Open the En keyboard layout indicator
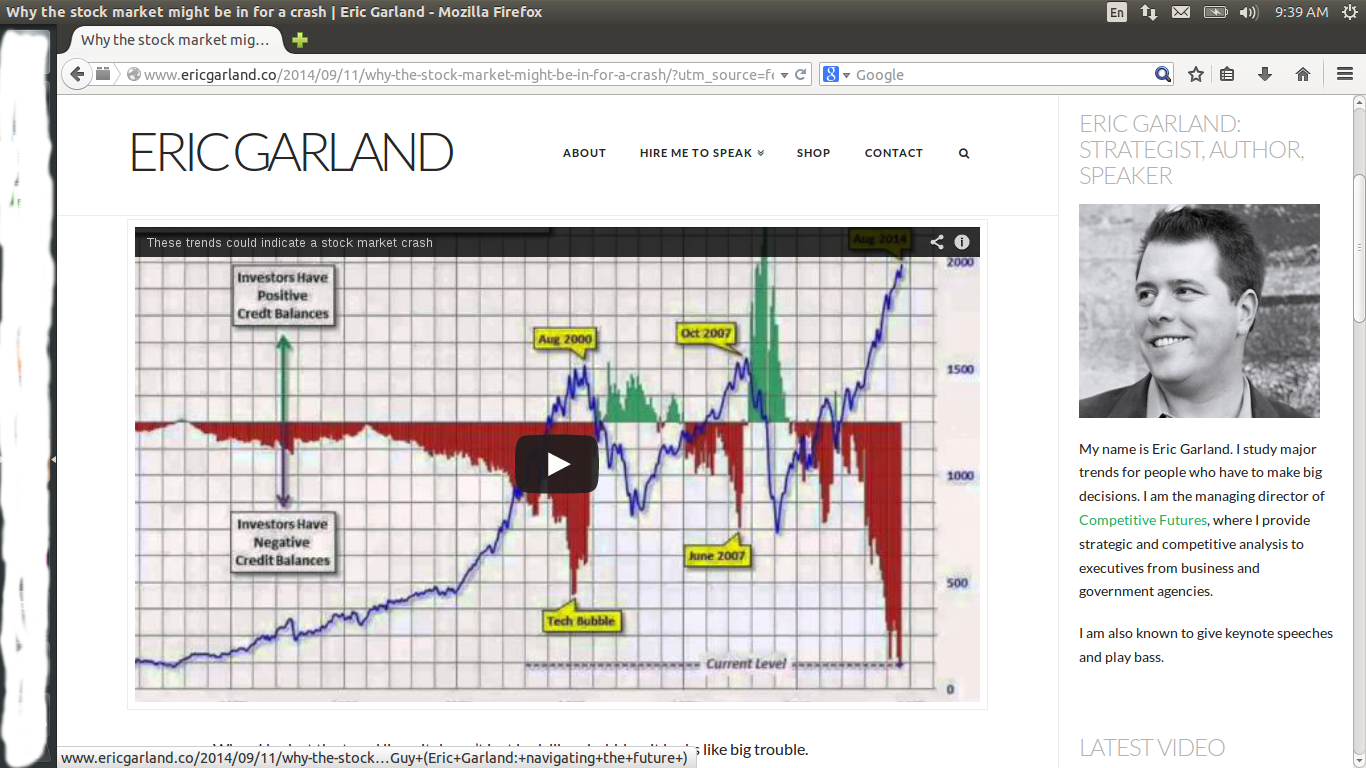1366x768 pixels. [x=1117, y=12]
